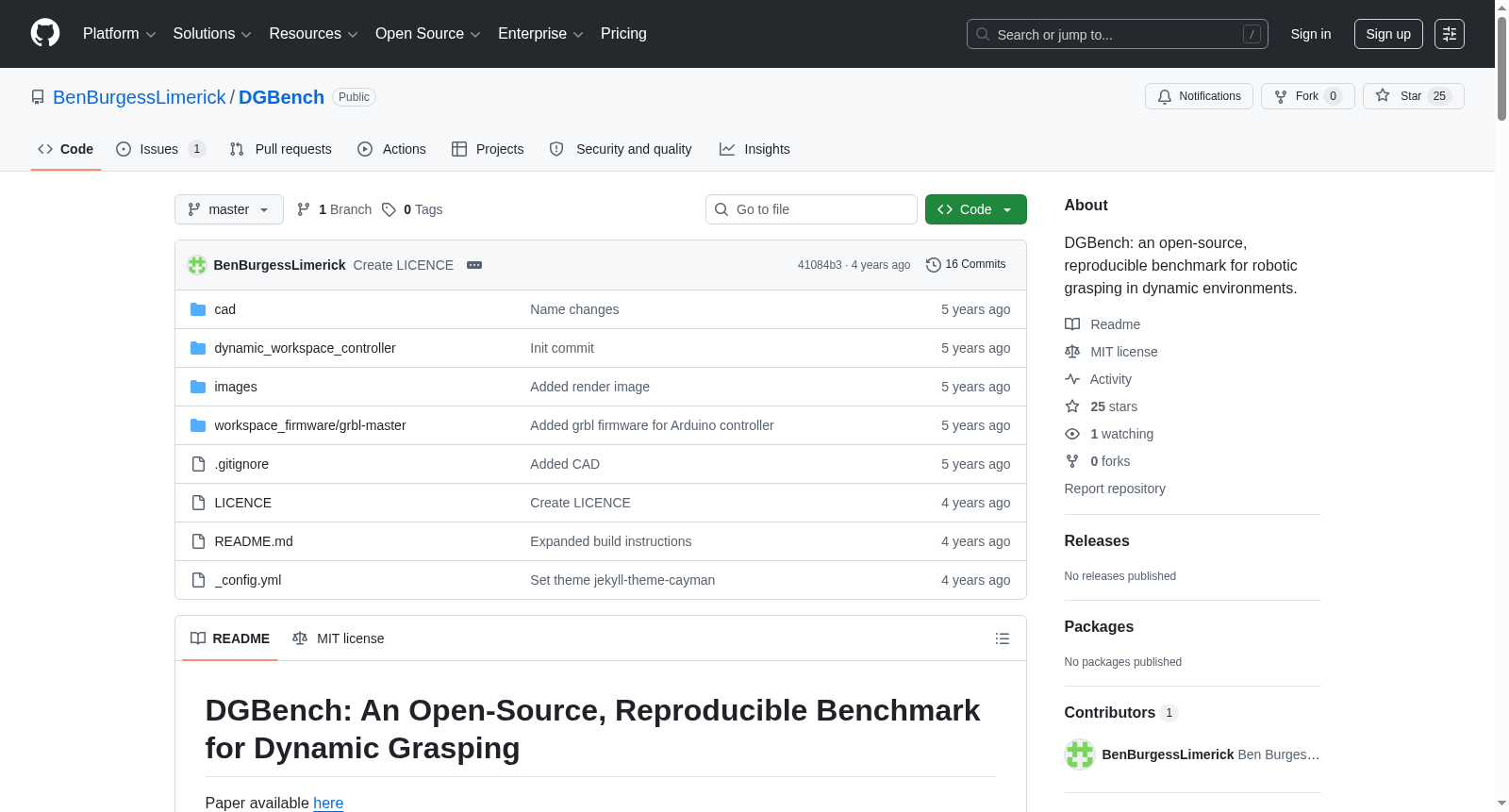The height and width of the screenshot is (812, 1509).
Task: Open 'Added grbl firmware for Arduino controller' commit
Action: [652, 425]
